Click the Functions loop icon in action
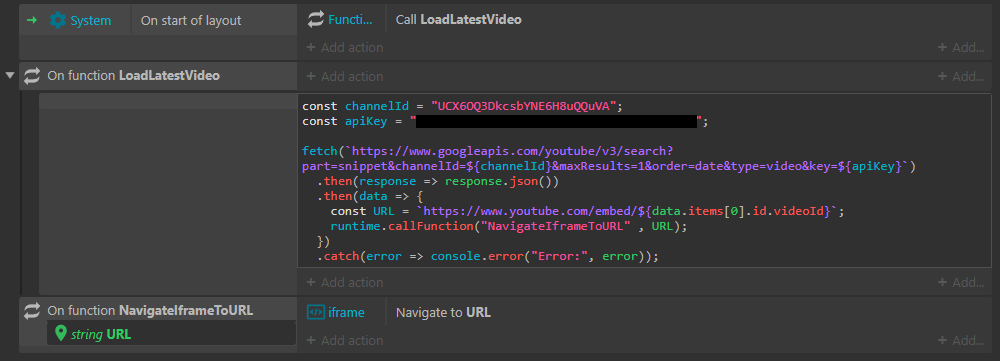 coord(316,20)
